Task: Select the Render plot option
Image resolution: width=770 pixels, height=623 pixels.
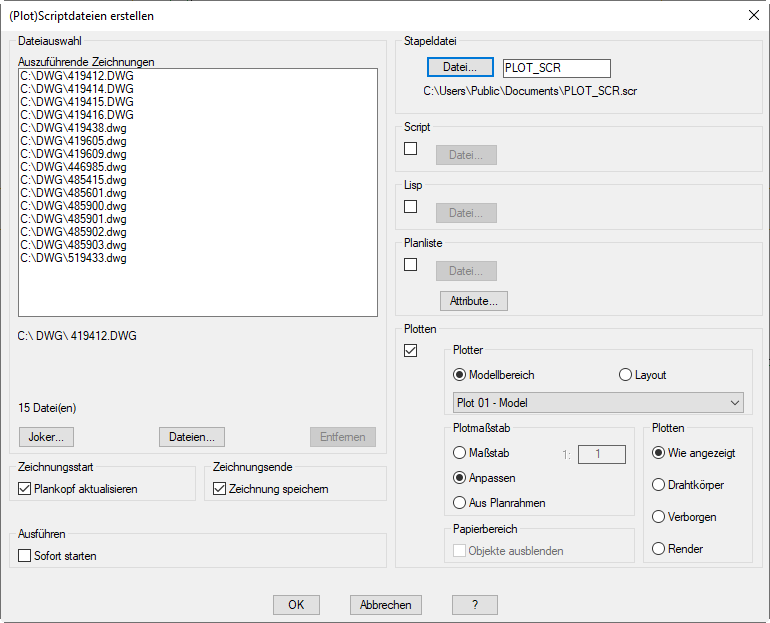Action: pyautogui.click(x=658, y=549)
